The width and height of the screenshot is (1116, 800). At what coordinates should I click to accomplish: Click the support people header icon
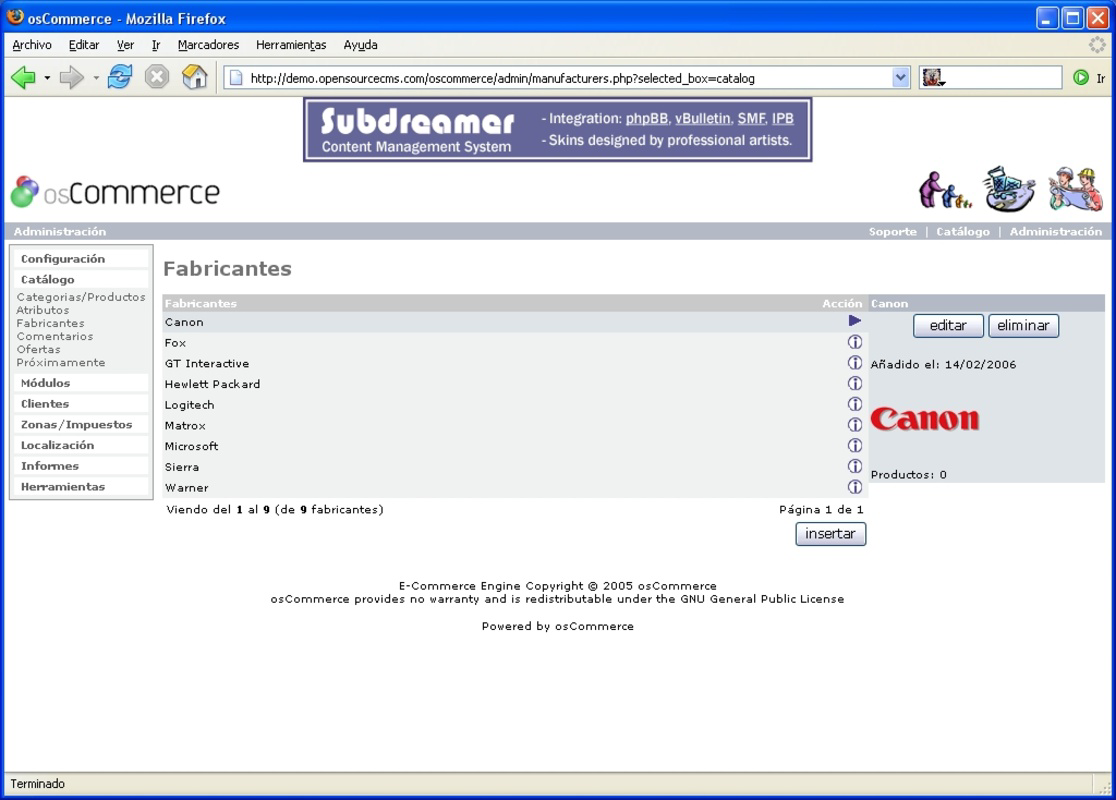[x=944, y=191]
